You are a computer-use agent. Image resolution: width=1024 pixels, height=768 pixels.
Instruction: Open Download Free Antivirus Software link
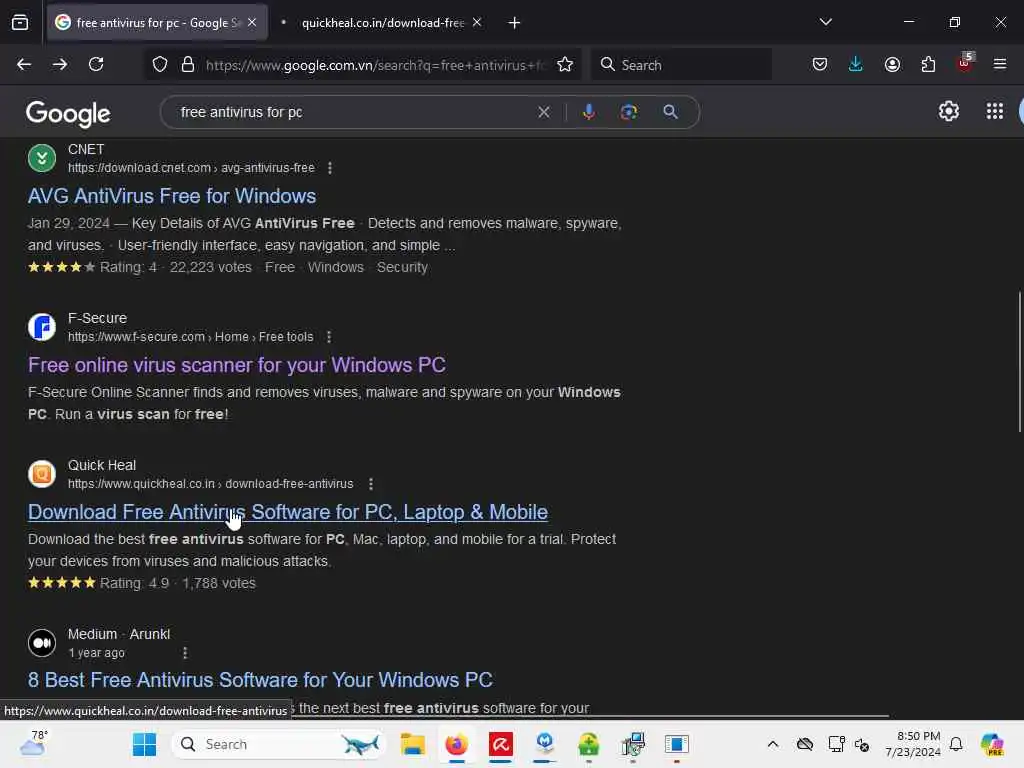pyautogui.click(x=287, y=512)
